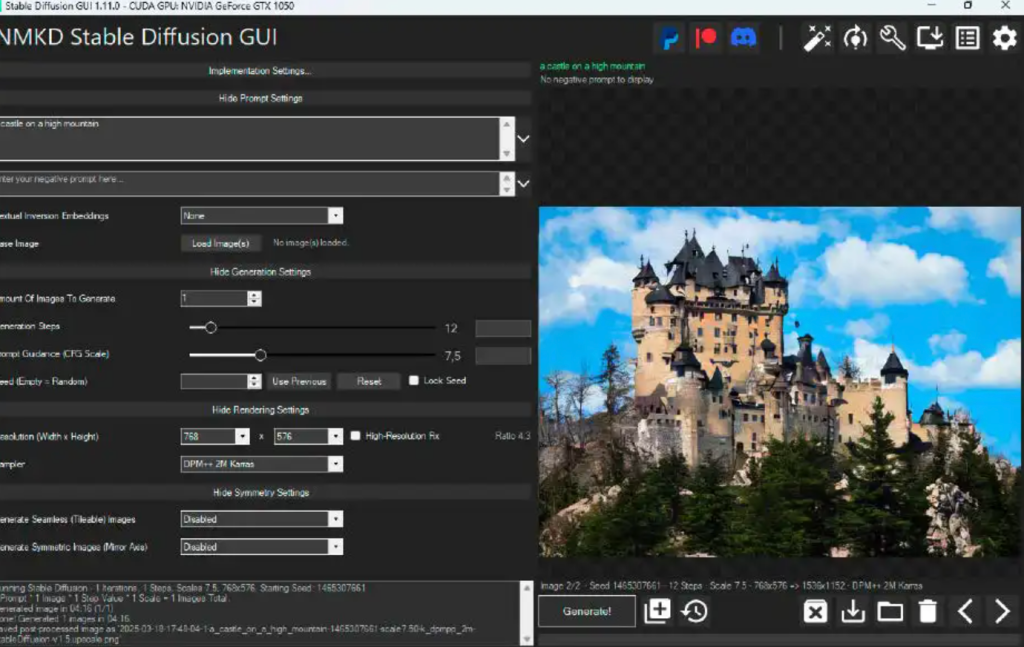Viewport: 1024px width, 647px height.
Task: Click the Generate! button
Action: tap(587, 611)
